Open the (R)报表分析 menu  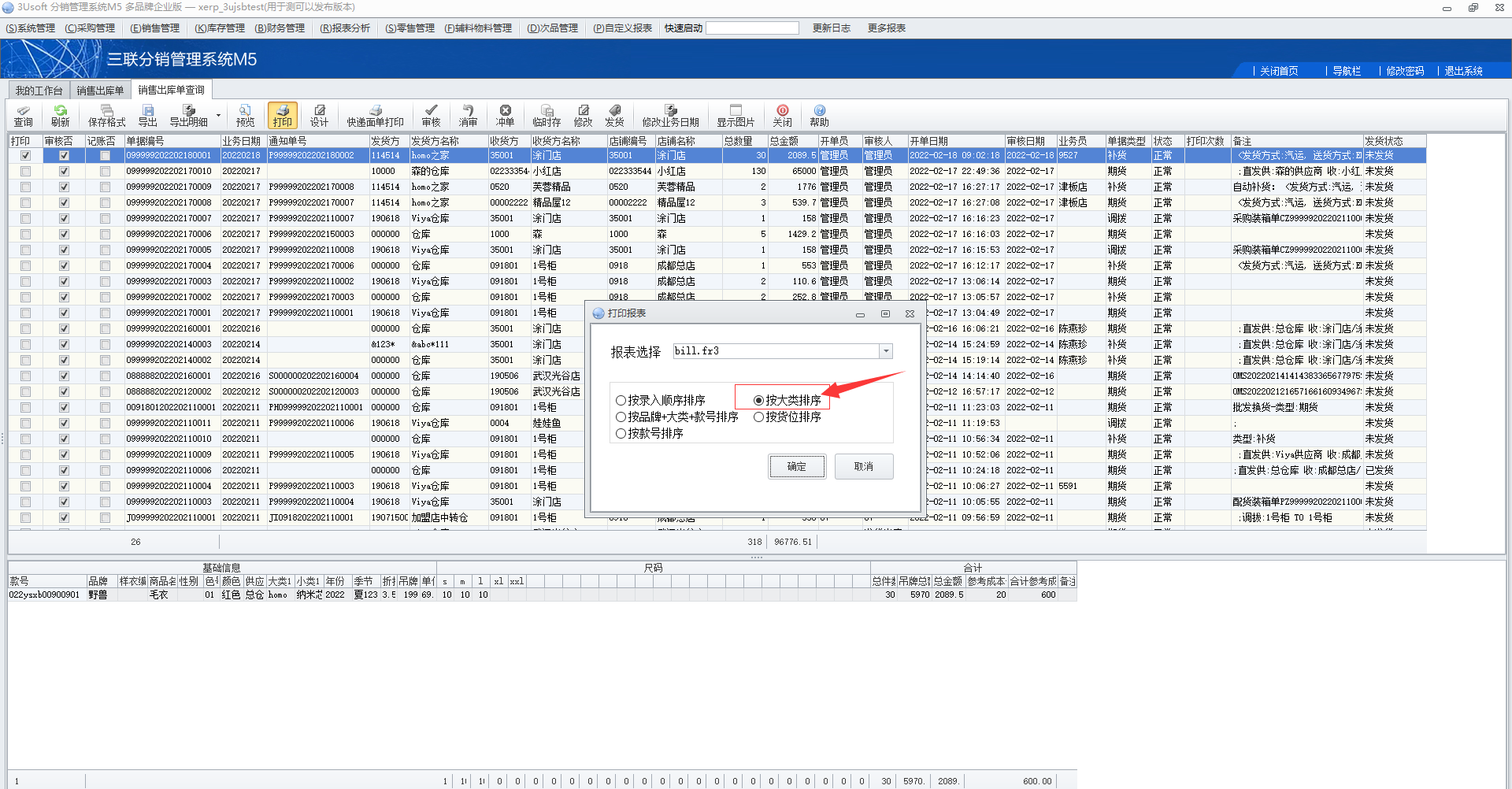click(x=345, y=28)
